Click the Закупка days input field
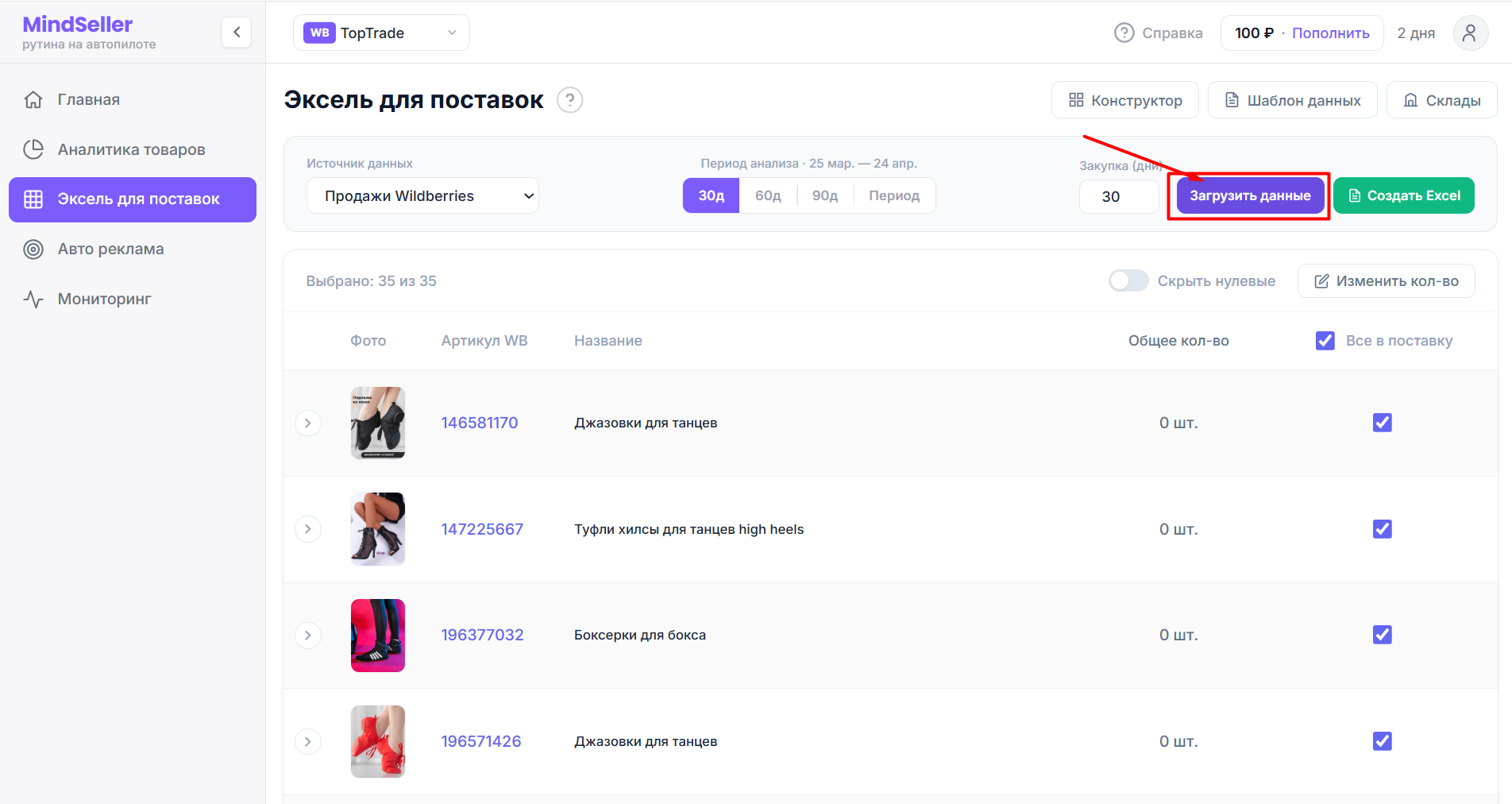 [x=1119, y=196]
